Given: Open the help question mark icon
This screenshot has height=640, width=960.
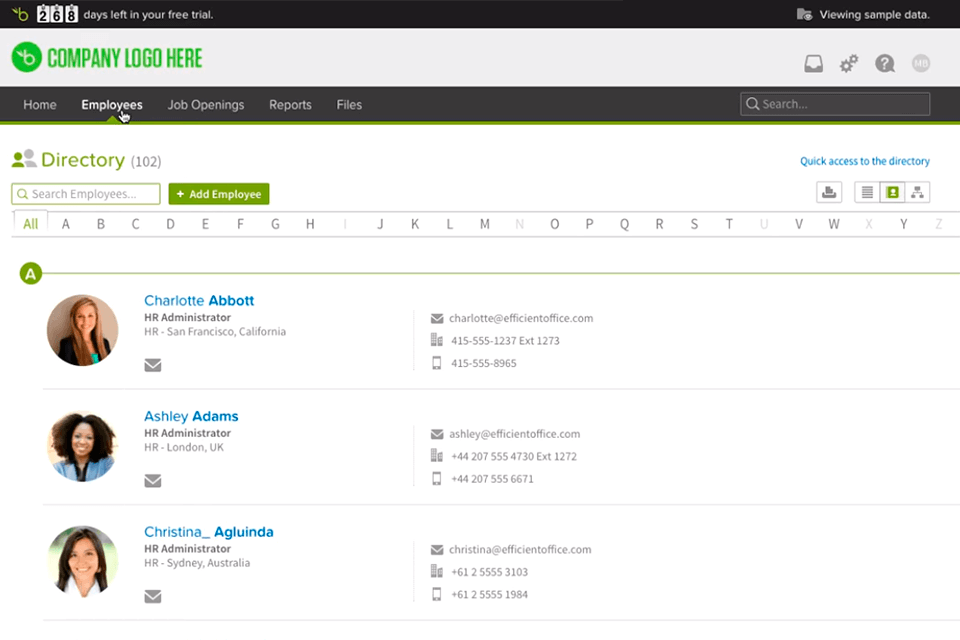Looking at the screenshot, I should (885, 64).
